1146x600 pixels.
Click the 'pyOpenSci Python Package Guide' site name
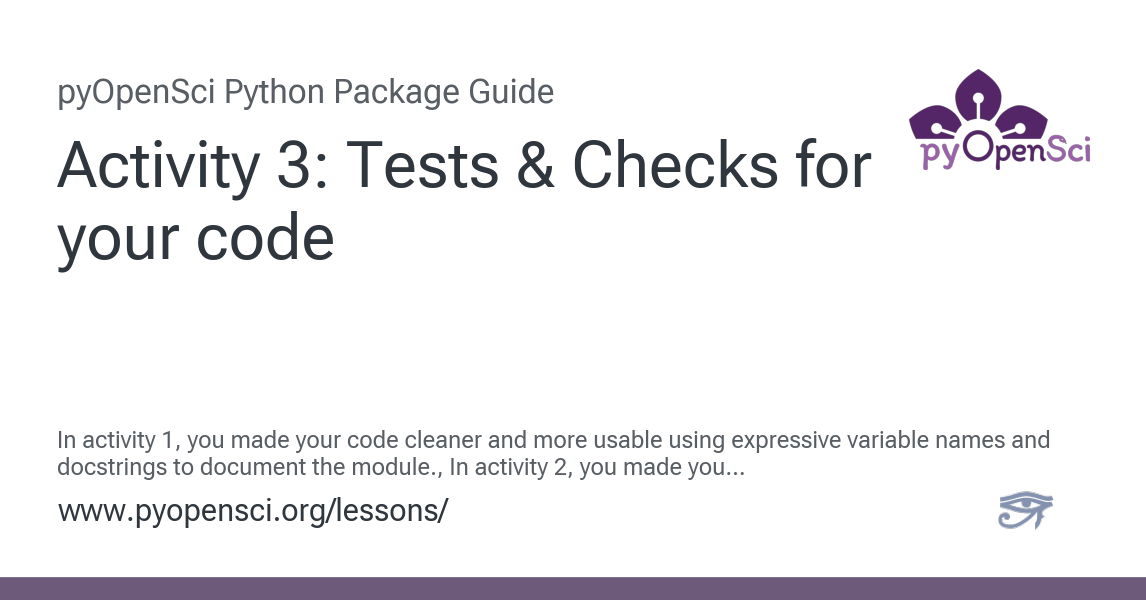(306, 93)
